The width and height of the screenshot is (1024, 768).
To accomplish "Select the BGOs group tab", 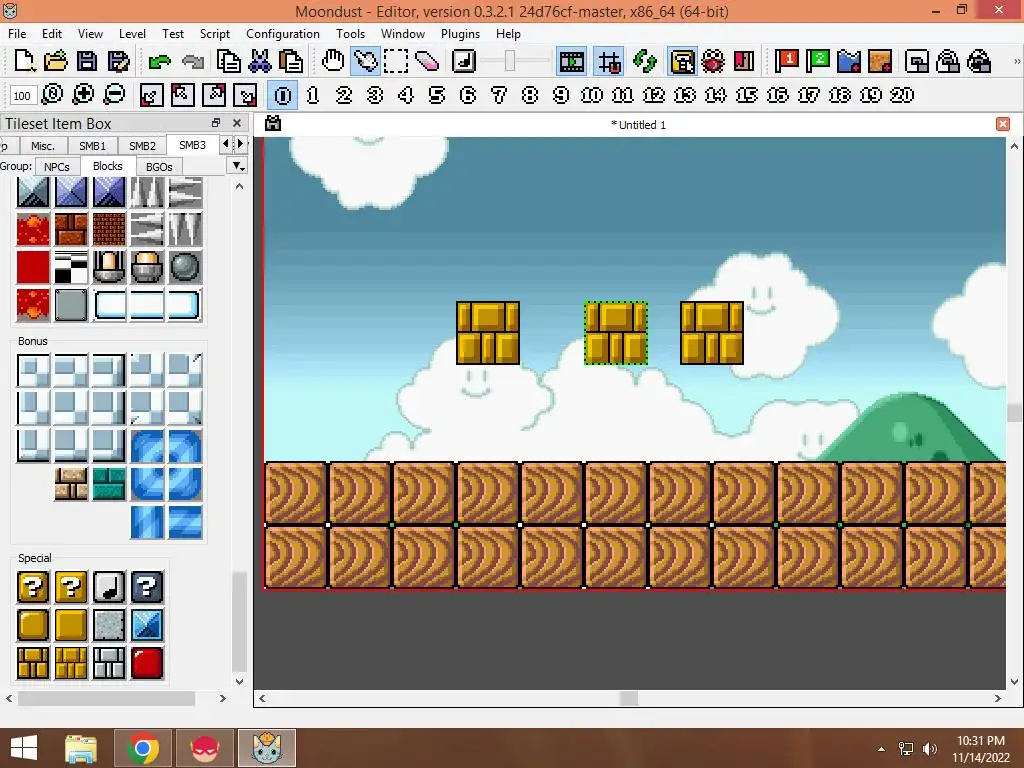I will 159,167.
